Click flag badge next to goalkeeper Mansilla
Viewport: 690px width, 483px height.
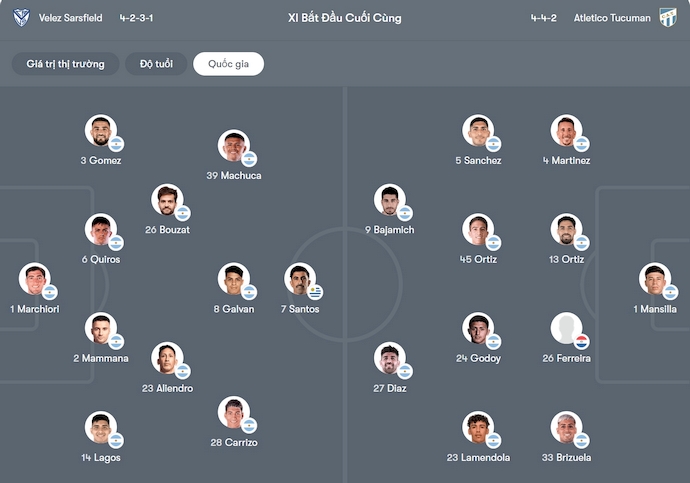point(670,292)
